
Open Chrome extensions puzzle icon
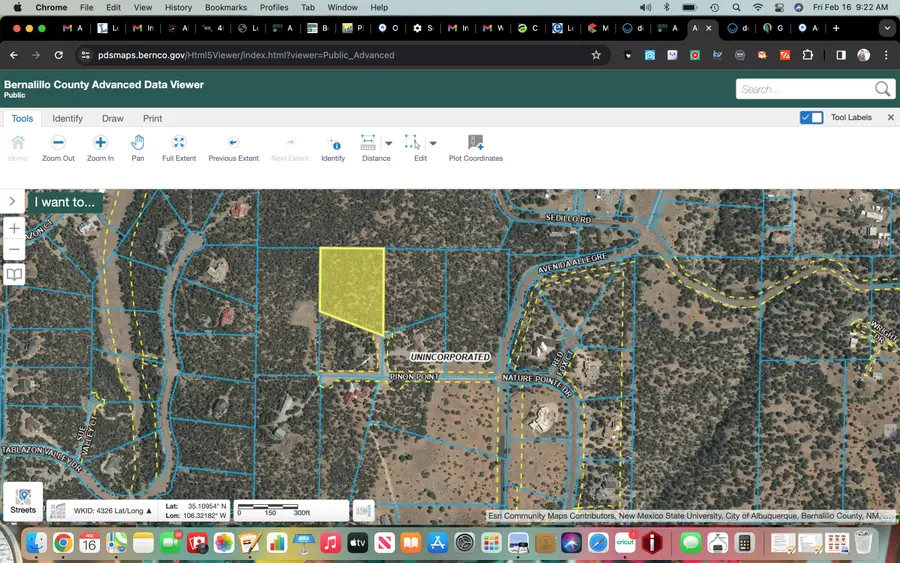(x=808, y=55)
